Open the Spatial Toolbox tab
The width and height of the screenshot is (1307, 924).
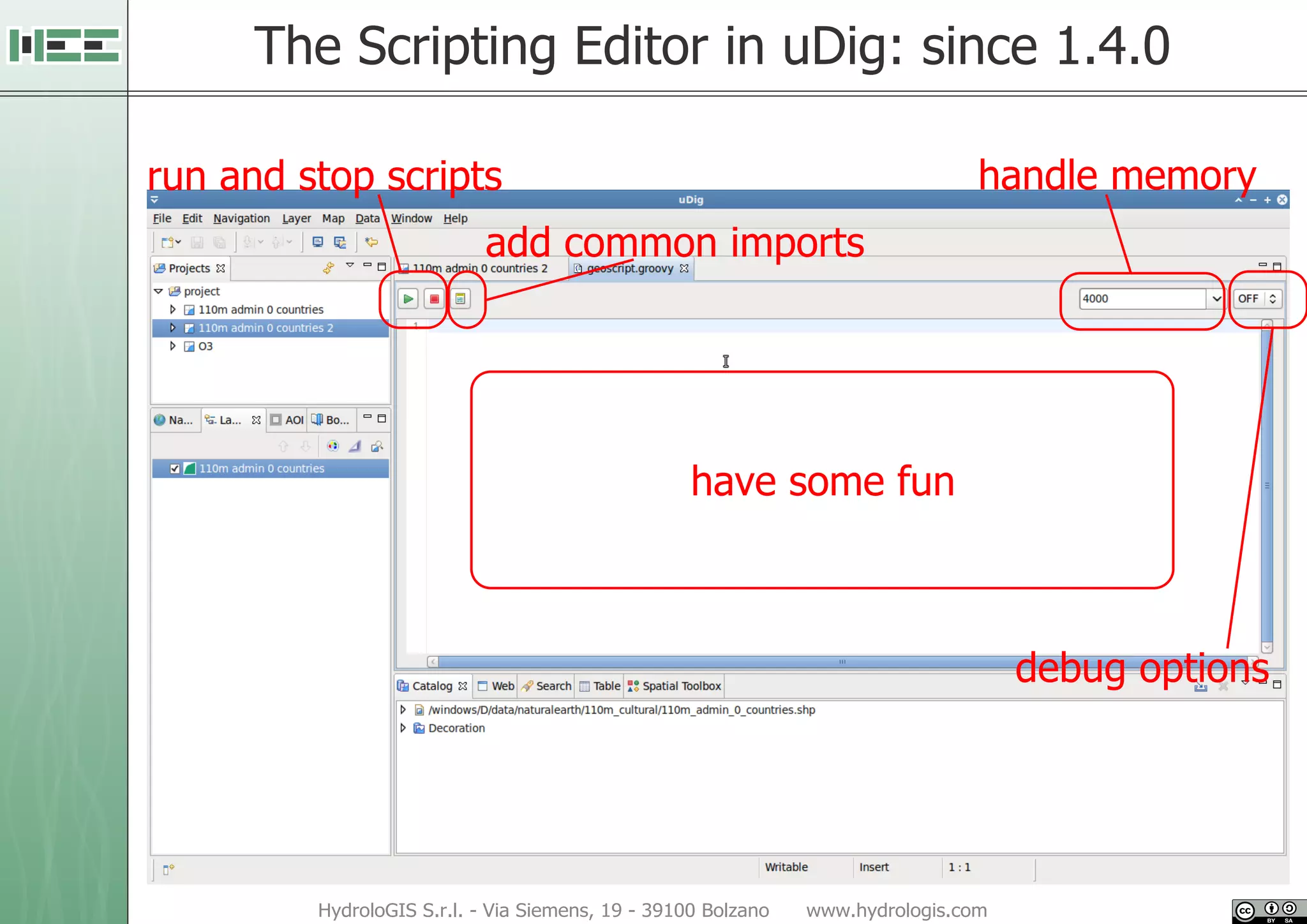pos(675,686)
